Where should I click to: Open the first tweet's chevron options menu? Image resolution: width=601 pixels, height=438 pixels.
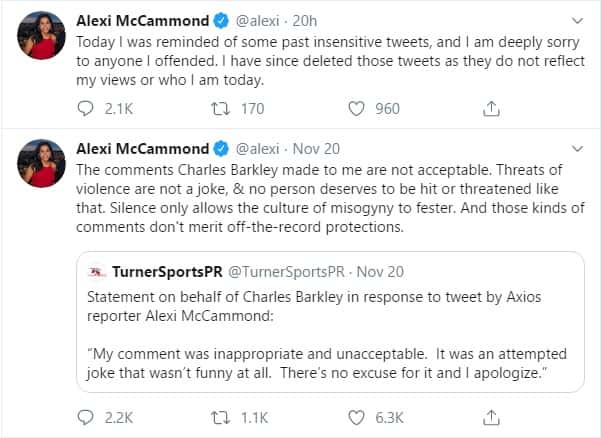[x=577, y=20]
